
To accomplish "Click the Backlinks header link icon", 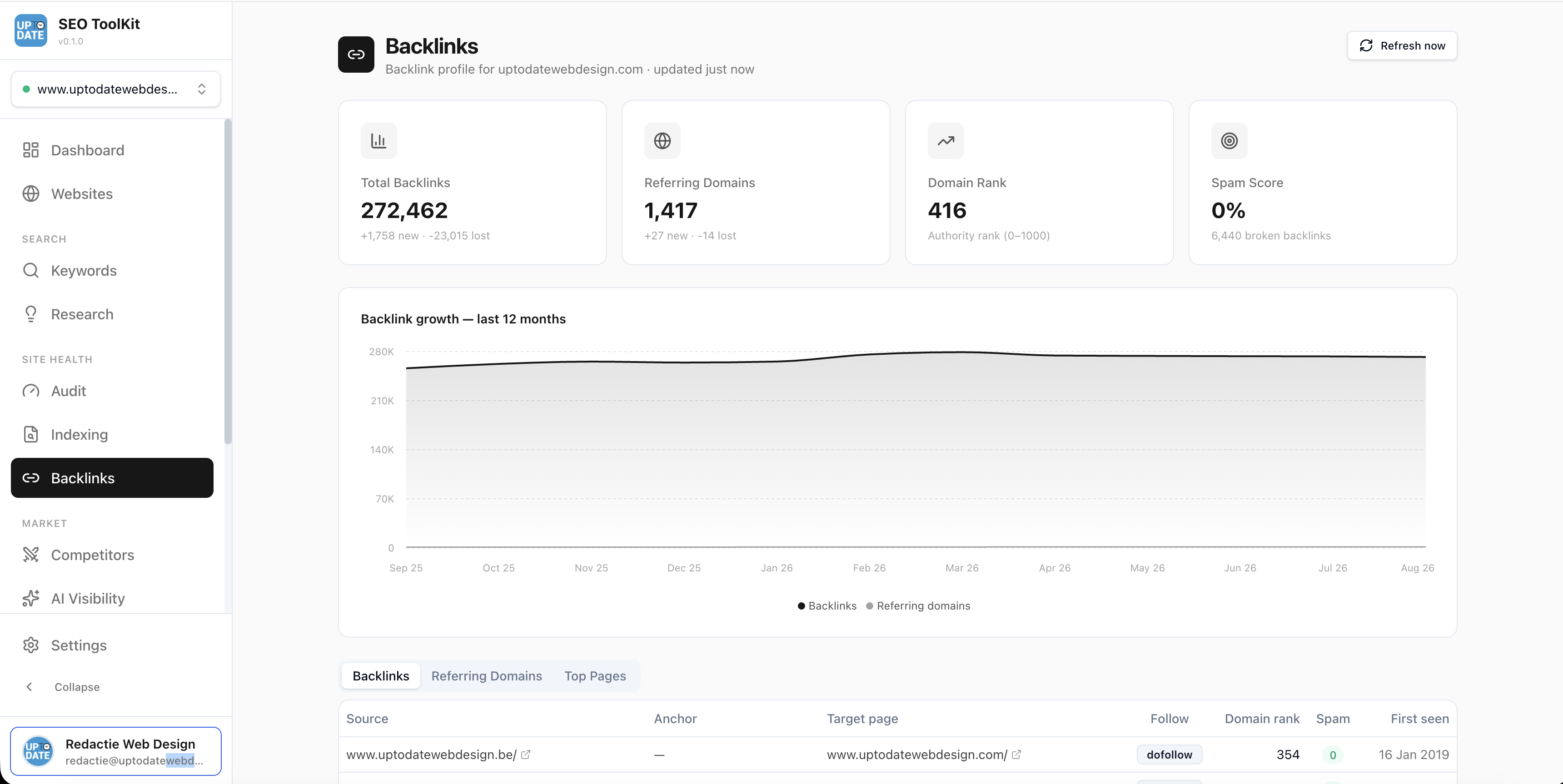I will point(356,55).
